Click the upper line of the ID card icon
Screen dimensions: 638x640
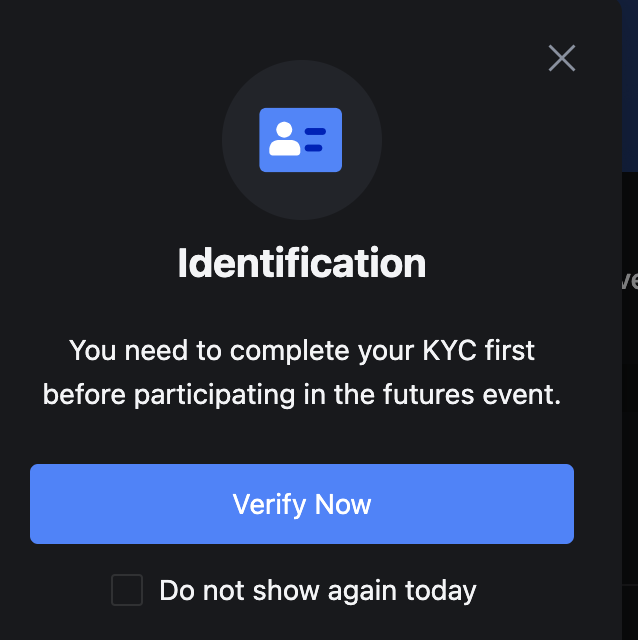[315, 131]
